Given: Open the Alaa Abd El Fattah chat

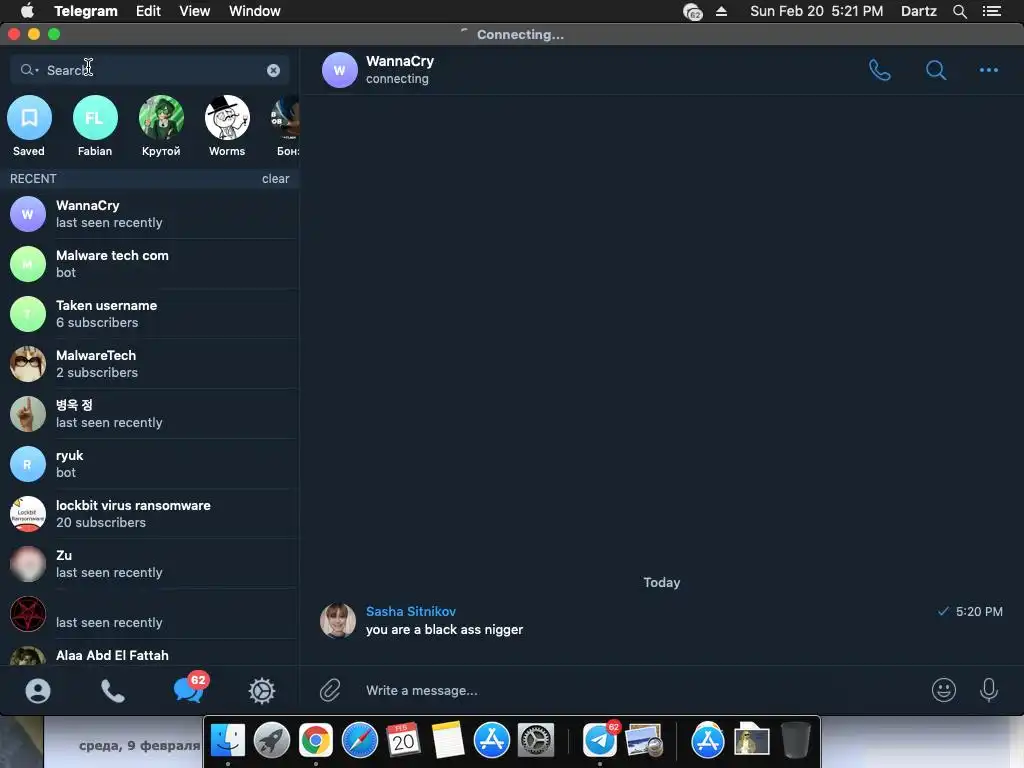Looking at the screenshot, I should [x=150, y=654].
